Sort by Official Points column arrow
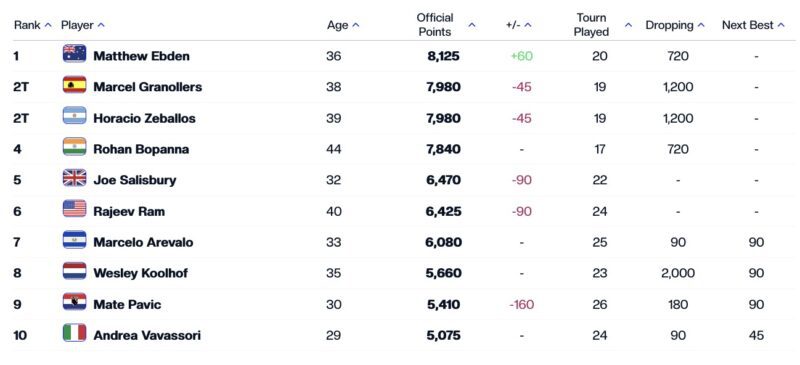The image size is (800, 365). coord(472,25)
